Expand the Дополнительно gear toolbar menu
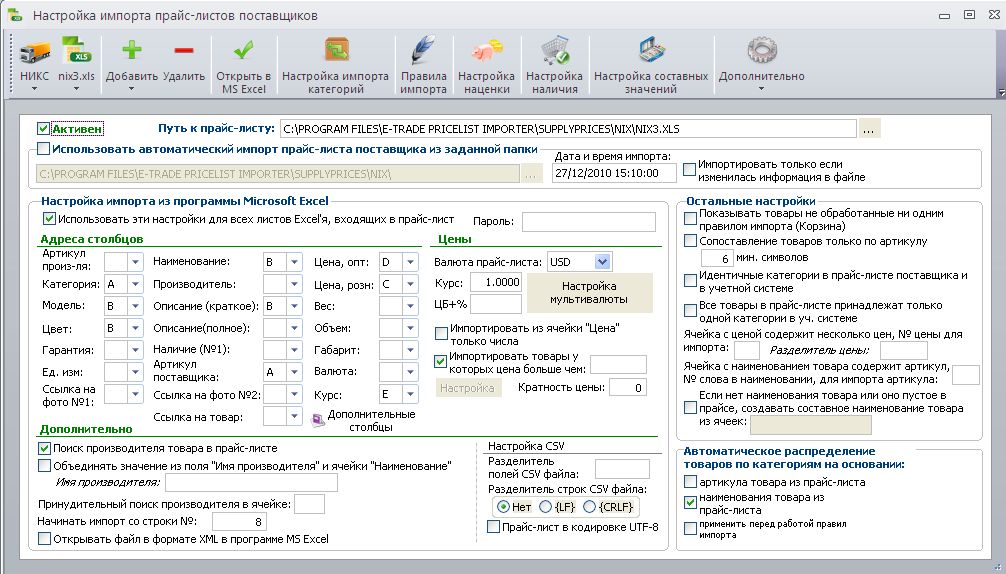Viewport: 1006px width, 574px height. 761,64
